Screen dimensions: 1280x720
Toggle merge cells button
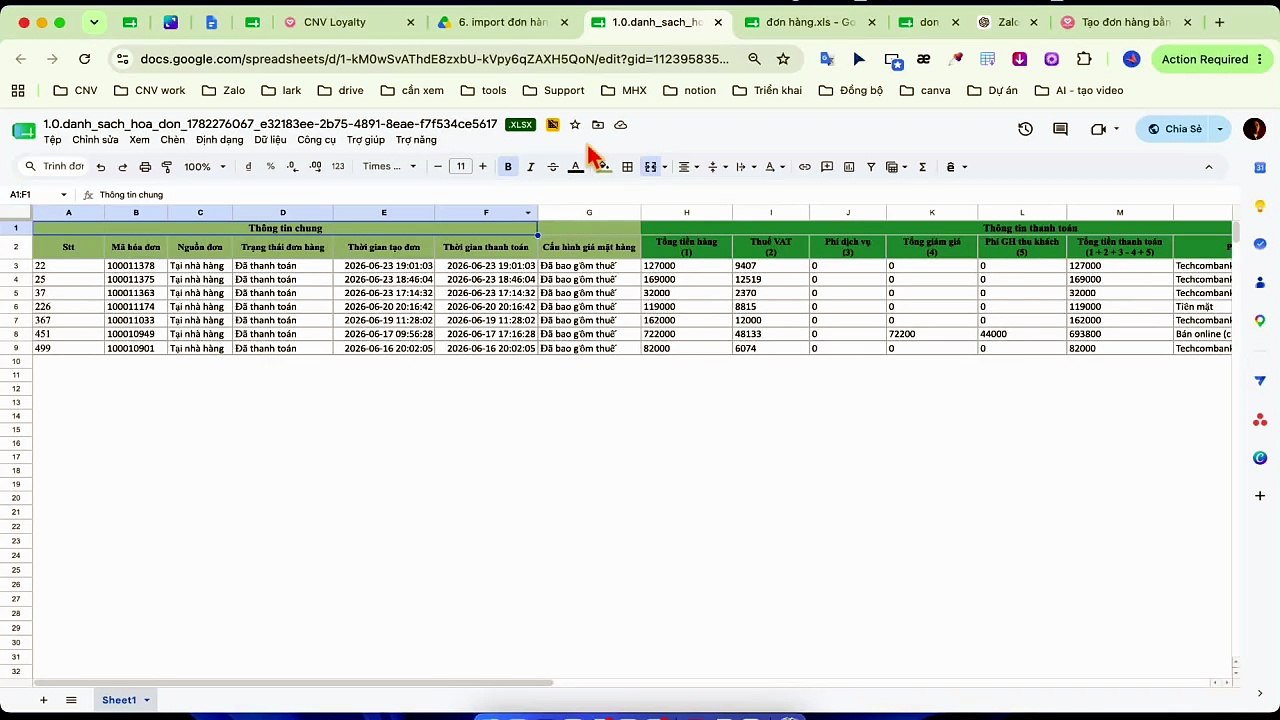tap(650, 167)
